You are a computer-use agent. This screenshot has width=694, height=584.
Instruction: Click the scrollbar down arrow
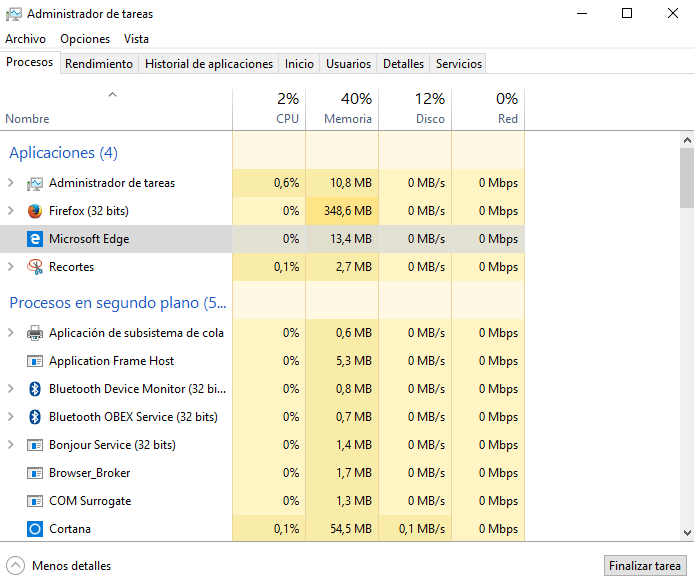click(x=687, y=533)
